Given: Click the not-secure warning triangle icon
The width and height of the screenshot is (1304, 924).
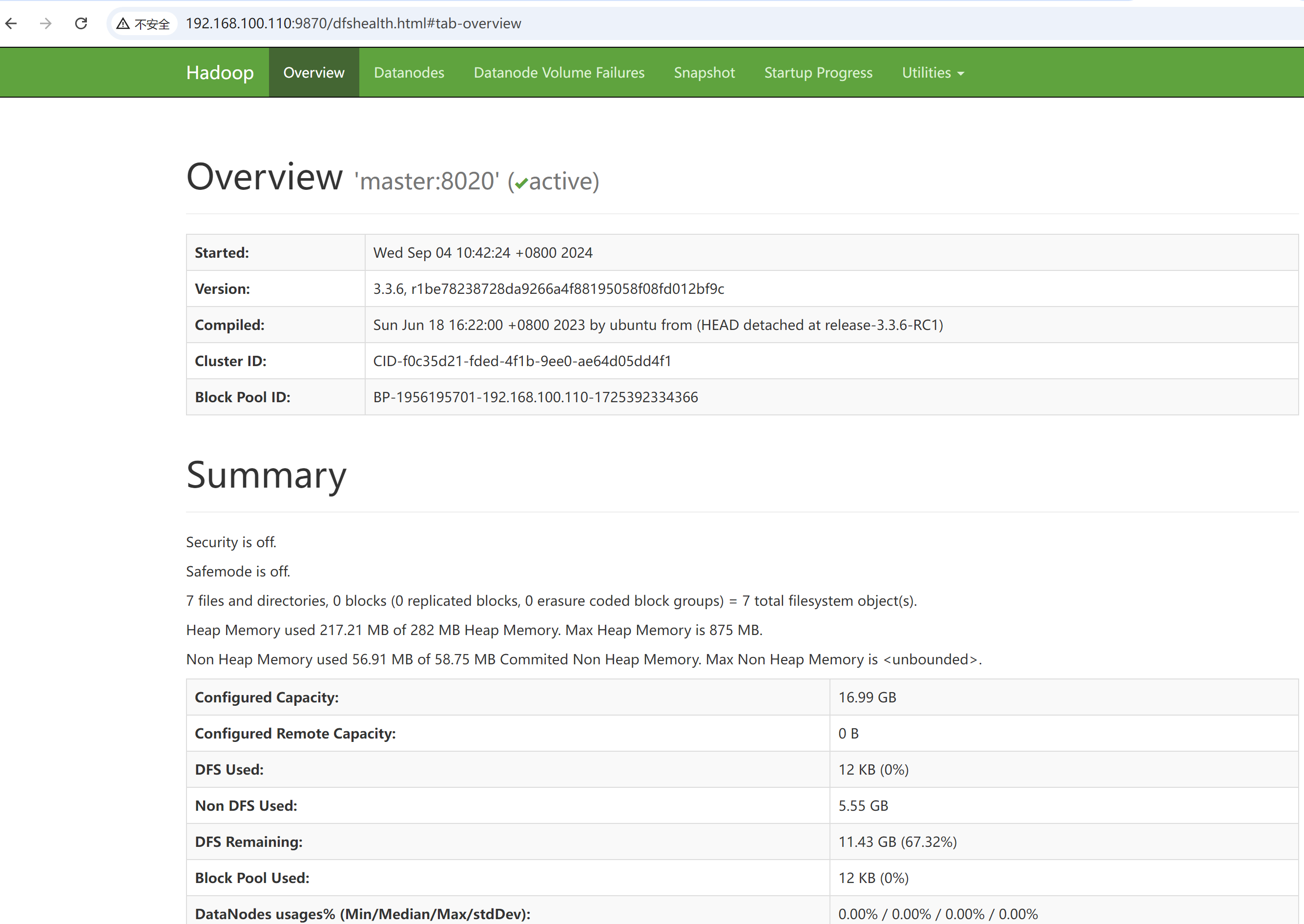Looking at the screenshot, I should (123, 23).
